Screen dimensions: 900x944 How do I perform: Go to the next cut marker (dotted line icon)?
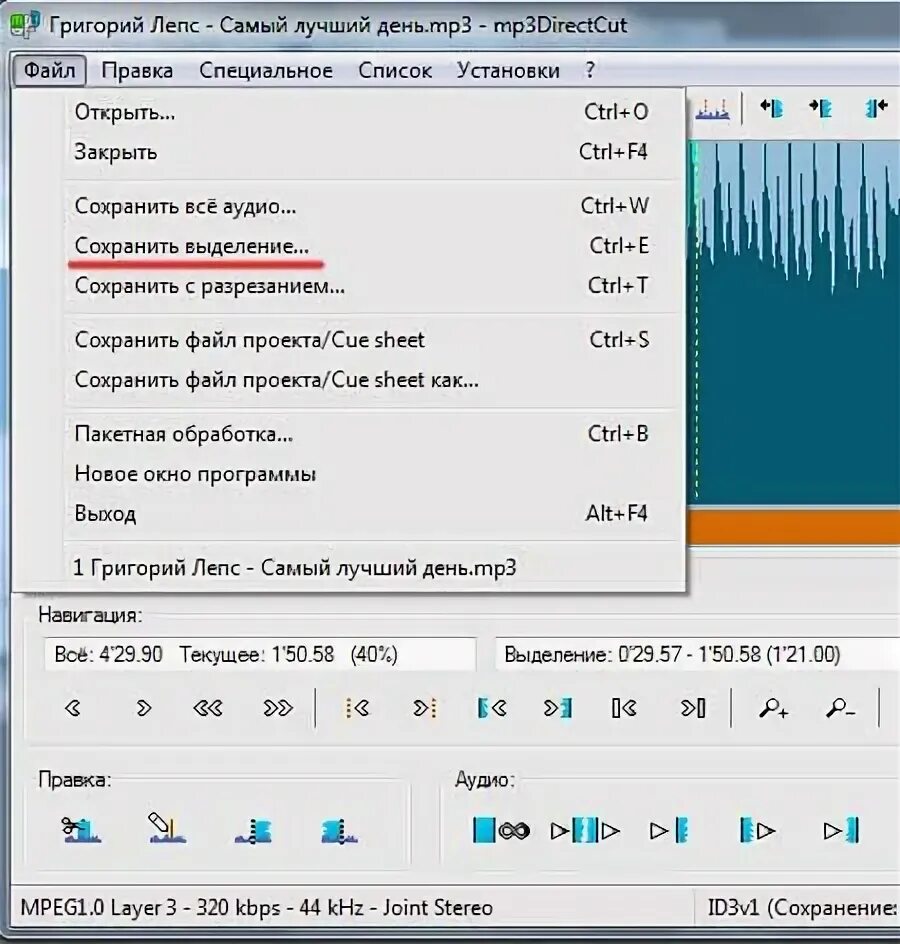point(425,708)
